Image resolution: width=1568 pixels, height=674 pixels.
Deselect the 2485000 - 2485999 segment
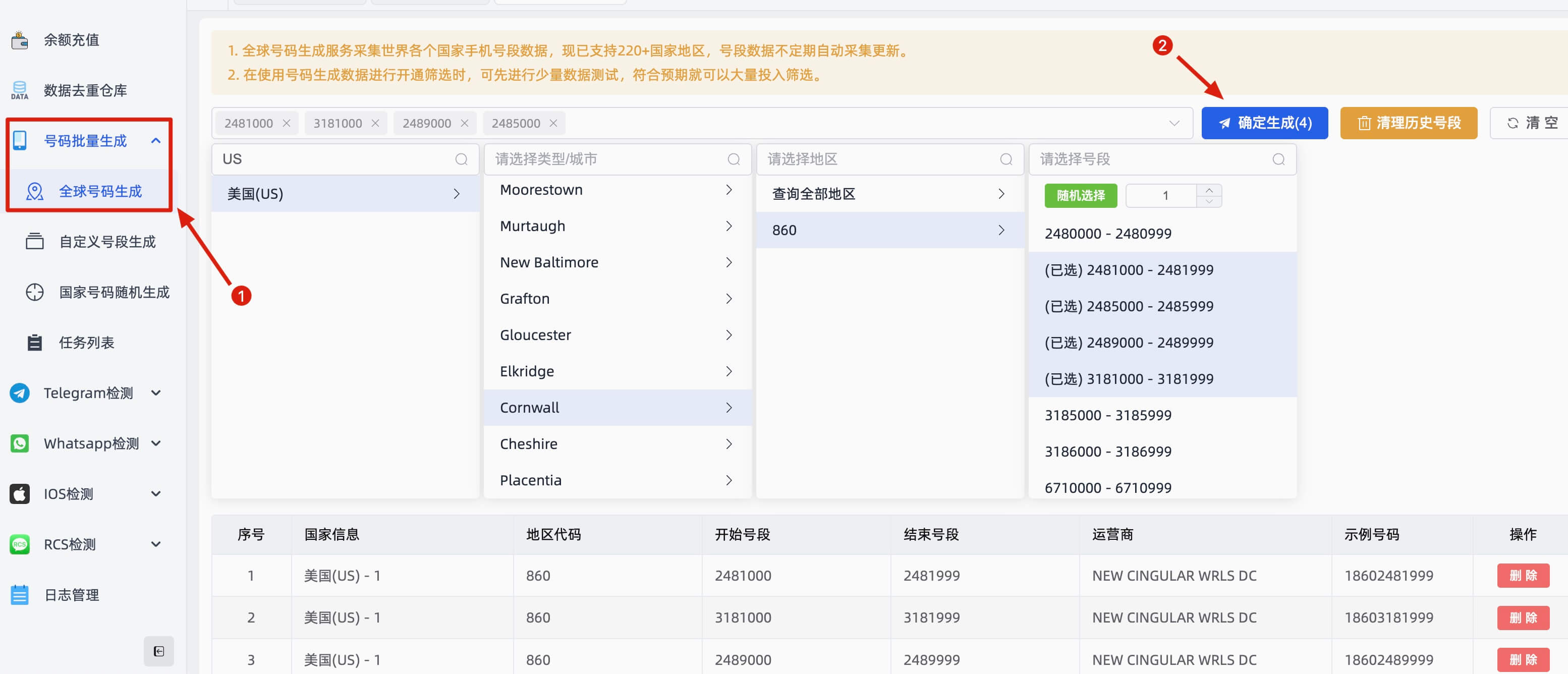click(1129, 306)
